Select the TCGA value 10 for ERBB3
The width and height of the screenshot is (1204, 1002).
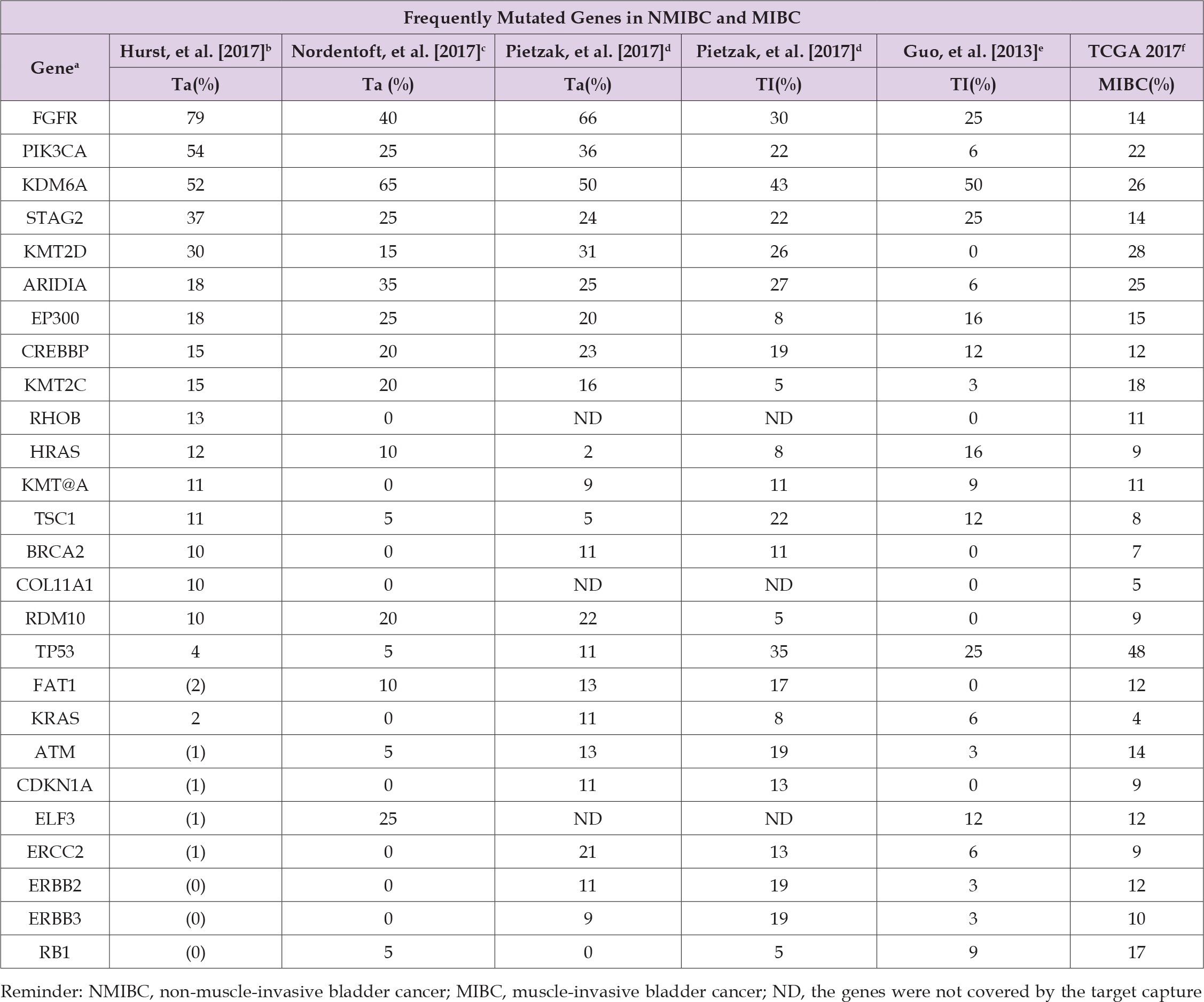[1136, 918]
